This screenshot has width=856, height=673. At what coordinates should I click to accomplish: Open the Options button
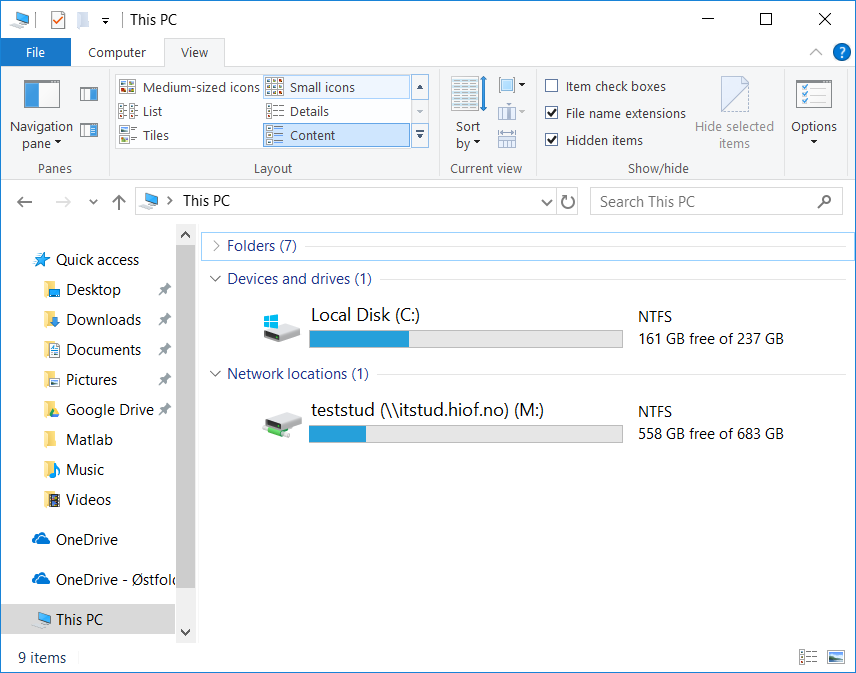tap(814, 114)
